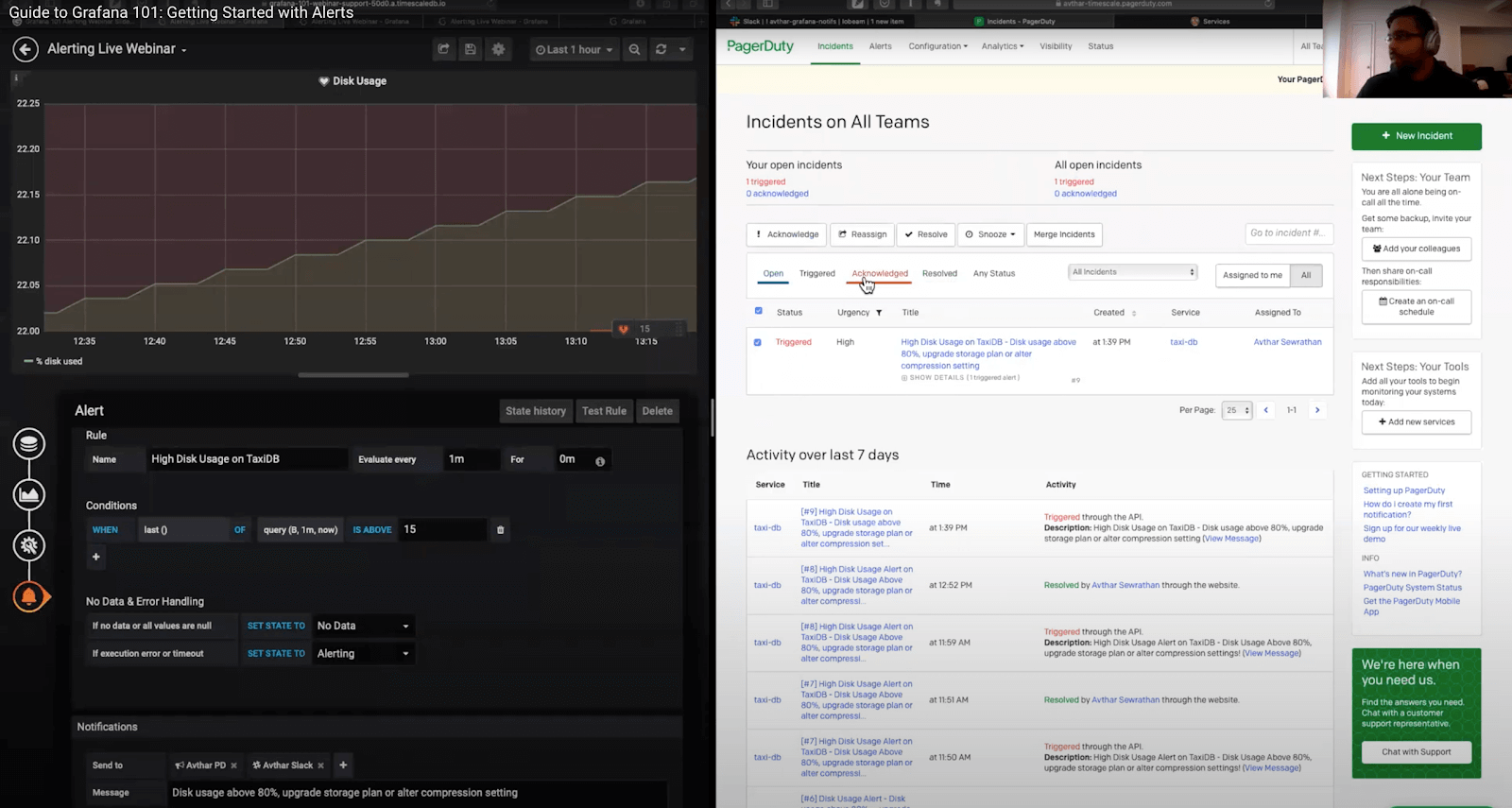Viewport: 1512px width, 808px height.
Task: Switch to the Acknowledged incidents tab
Action: pyautogui.click(x=880, y=273)
